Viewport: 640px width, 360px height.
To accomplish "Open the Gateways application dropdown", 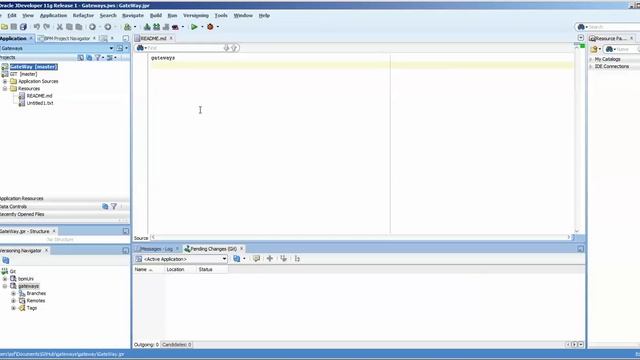I will pyautogui.click(x=111, y=48).
